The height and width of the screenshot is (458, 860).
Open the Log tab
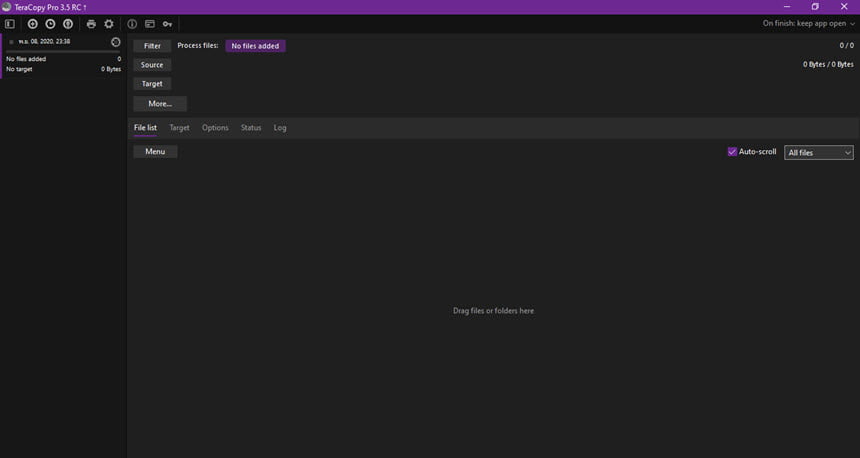click(x=280, y=128)
